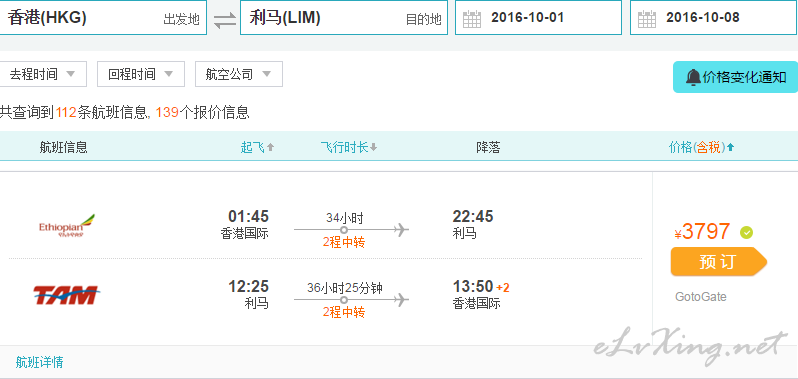Expand the 回程时间 filter dropdown
Viewport: 798px width, 379px height.
point(141,74)
